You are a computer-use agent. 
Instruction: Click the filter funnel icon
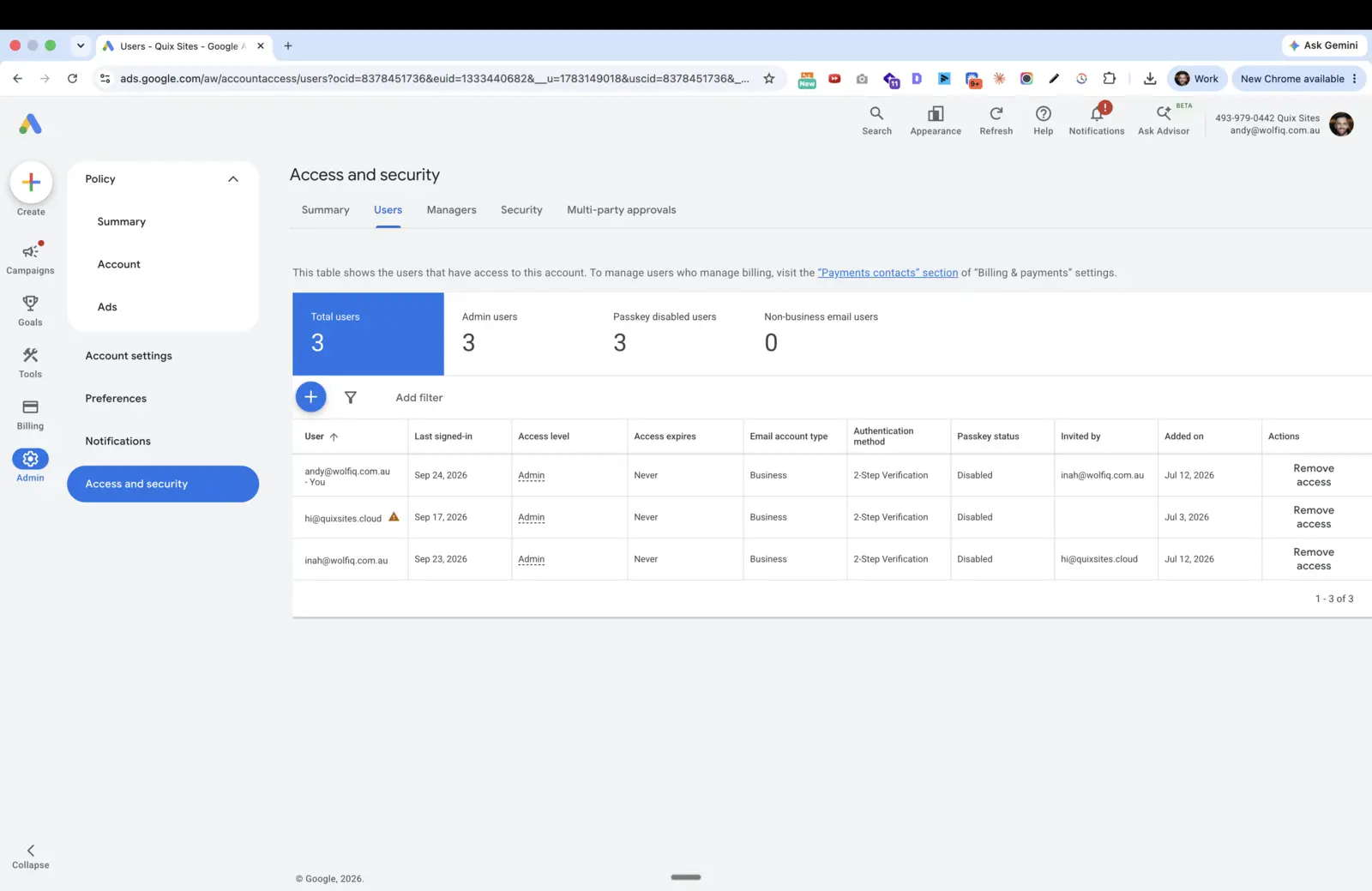point(351,397)
